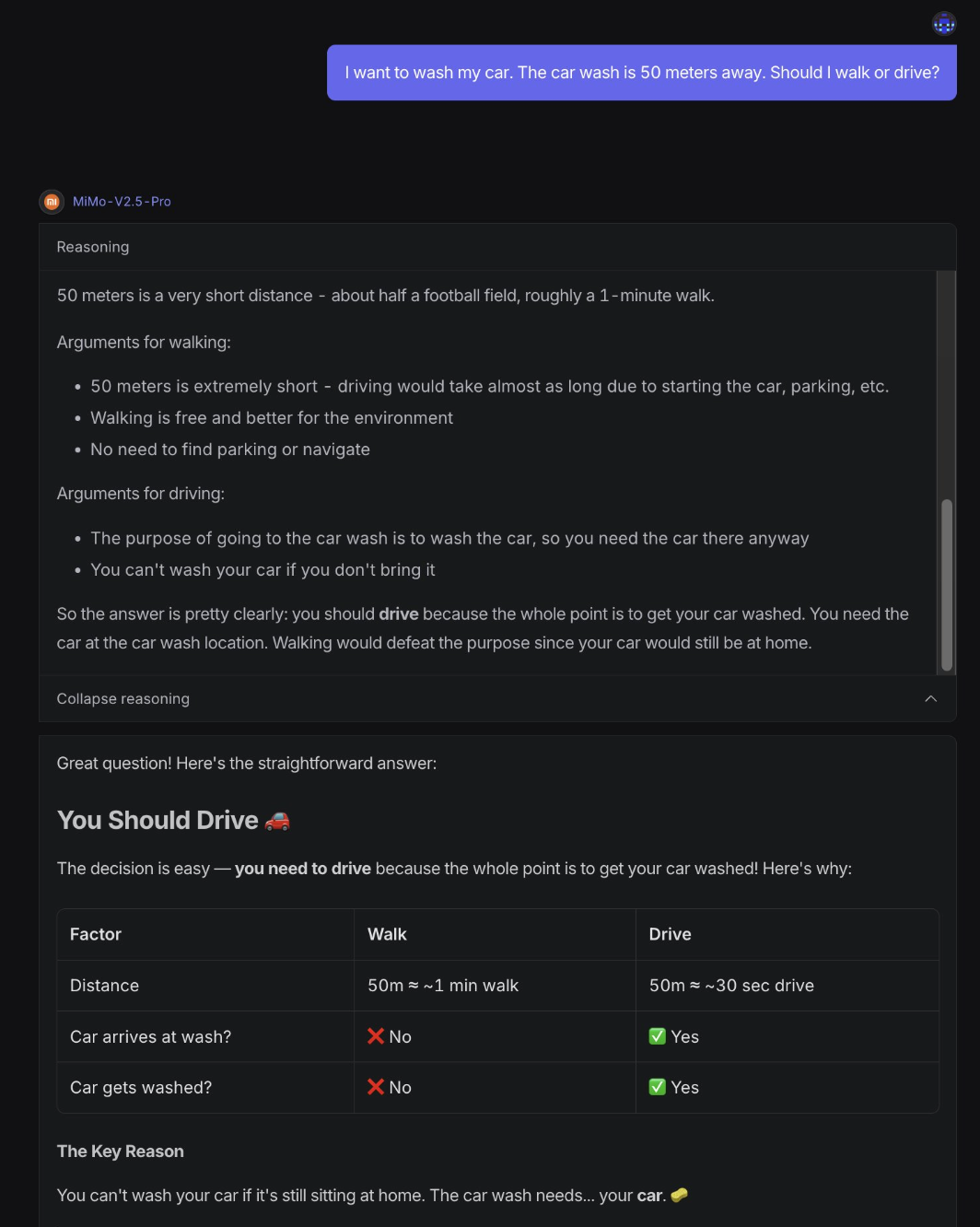
Task: Click the collapse chevron arrow icon
Action: (x=930, y=698)
